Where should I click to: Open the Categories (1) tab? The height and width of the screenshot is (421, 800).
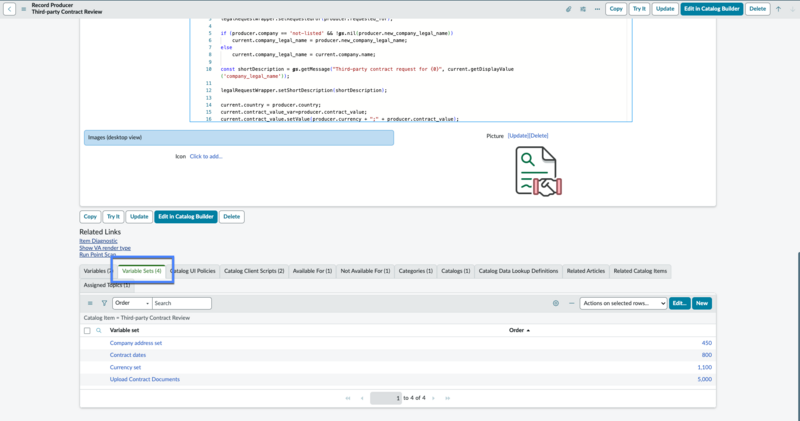tap(415, 271)
